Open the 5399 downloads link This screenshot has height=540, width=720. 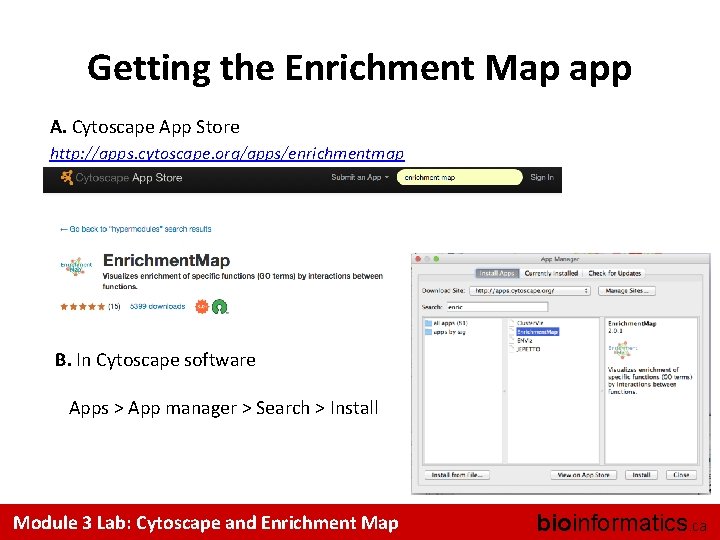coord(158,306)
